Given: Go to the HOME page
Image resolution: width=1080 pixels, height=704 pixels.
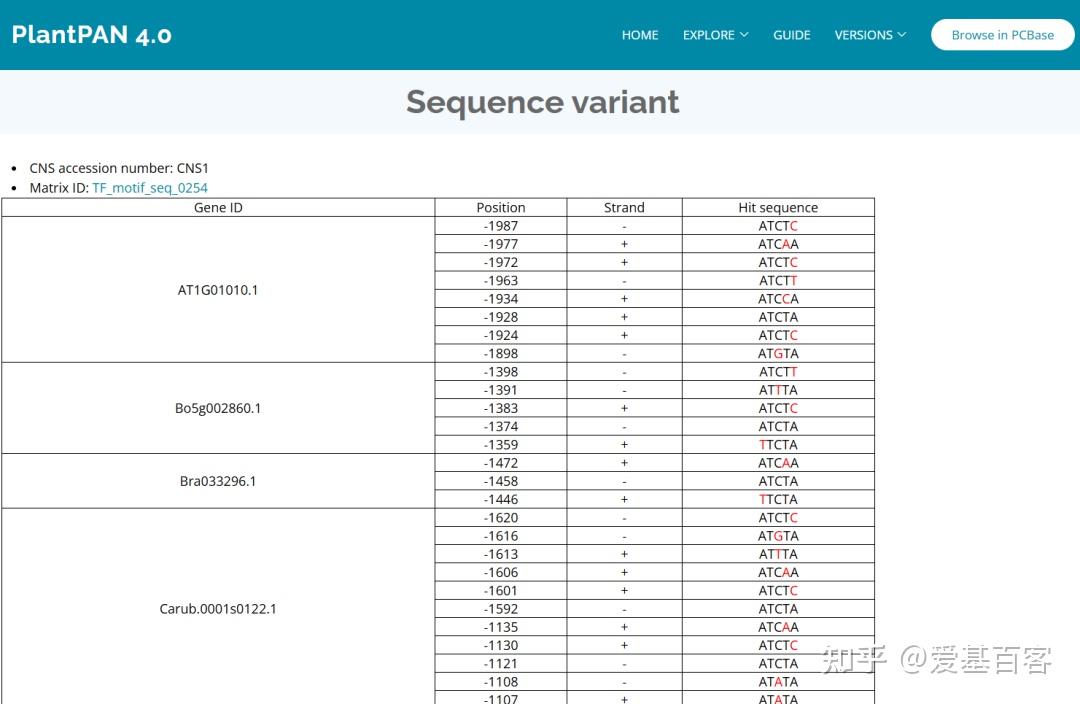Looking at the screenshot, I should (x=640, y=35).
